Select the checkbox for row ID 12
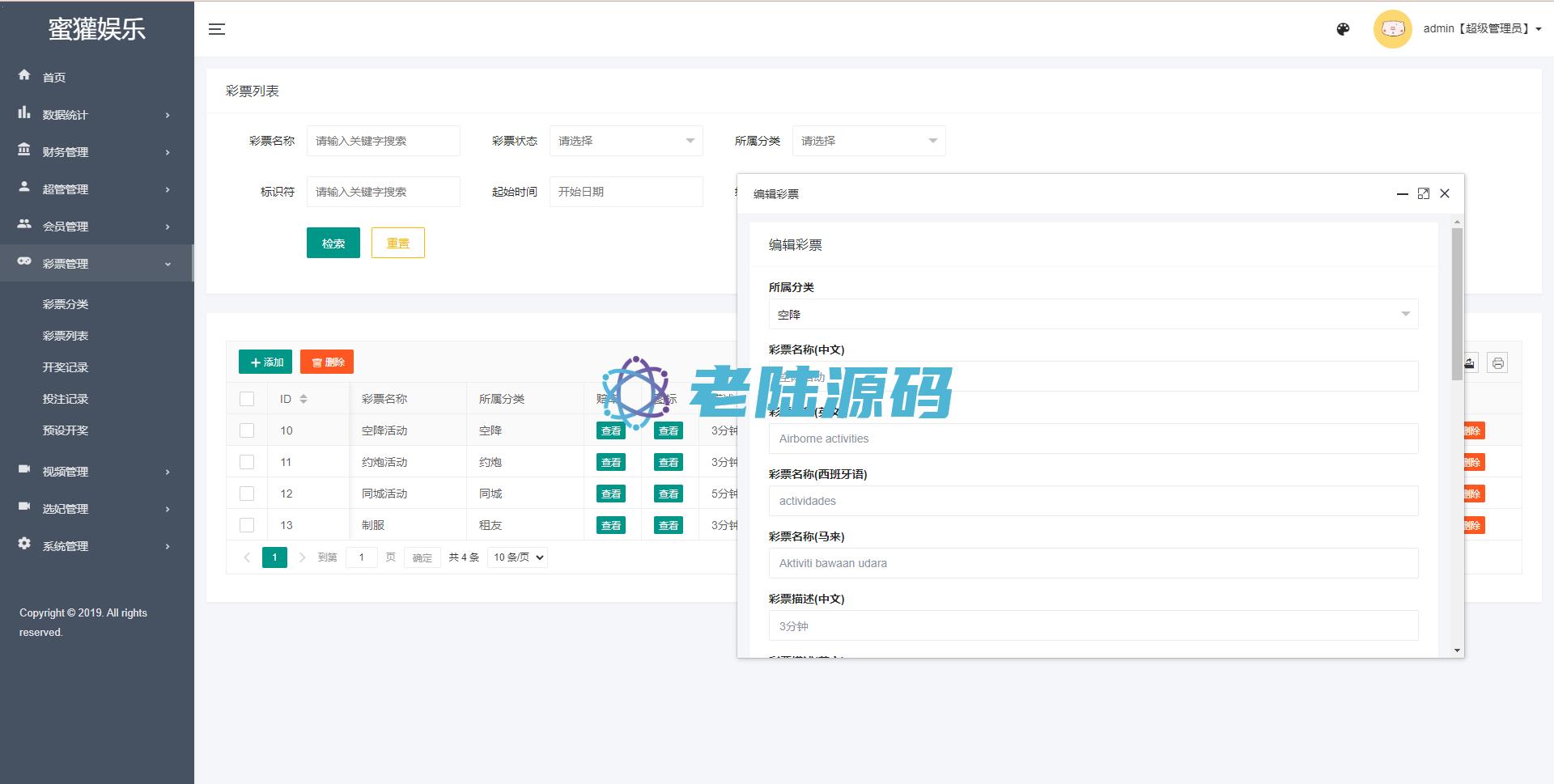This screenshot has height=784, width=1554. point(247,494)
